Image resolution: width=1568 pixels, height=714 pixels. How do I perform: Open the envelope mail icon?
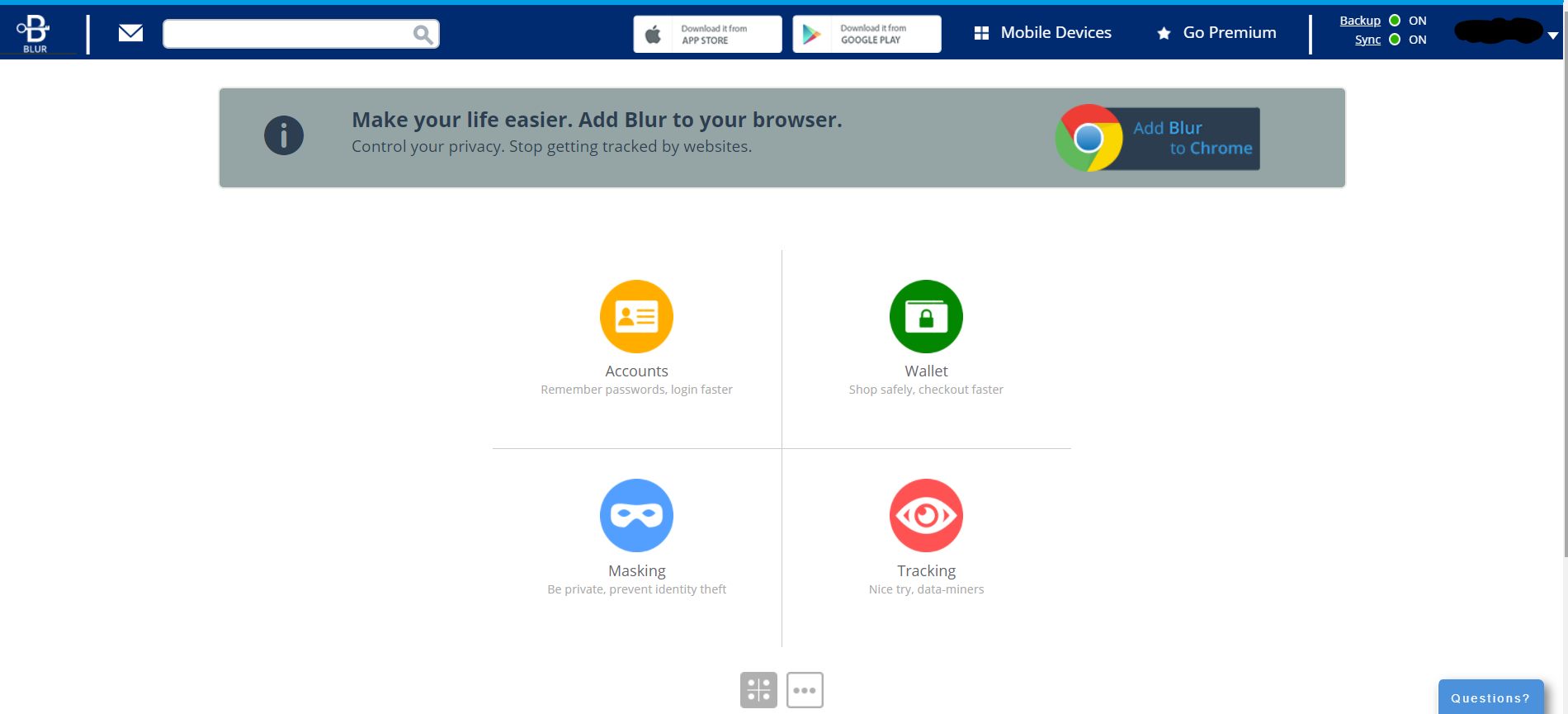tap(130, 33)
